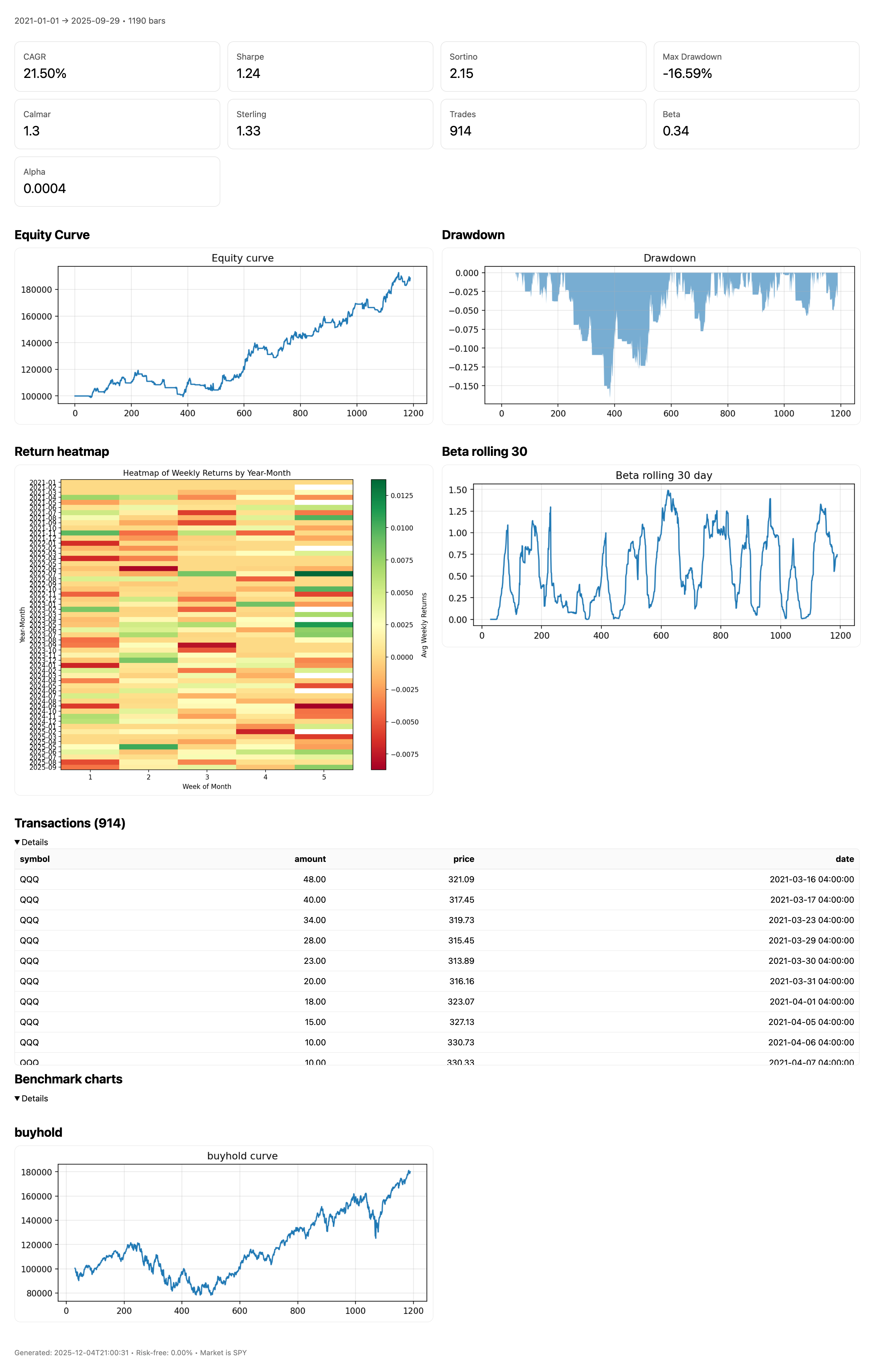
Task: Click the price column header
Action: pyautogui.click(x=463, y=859)
